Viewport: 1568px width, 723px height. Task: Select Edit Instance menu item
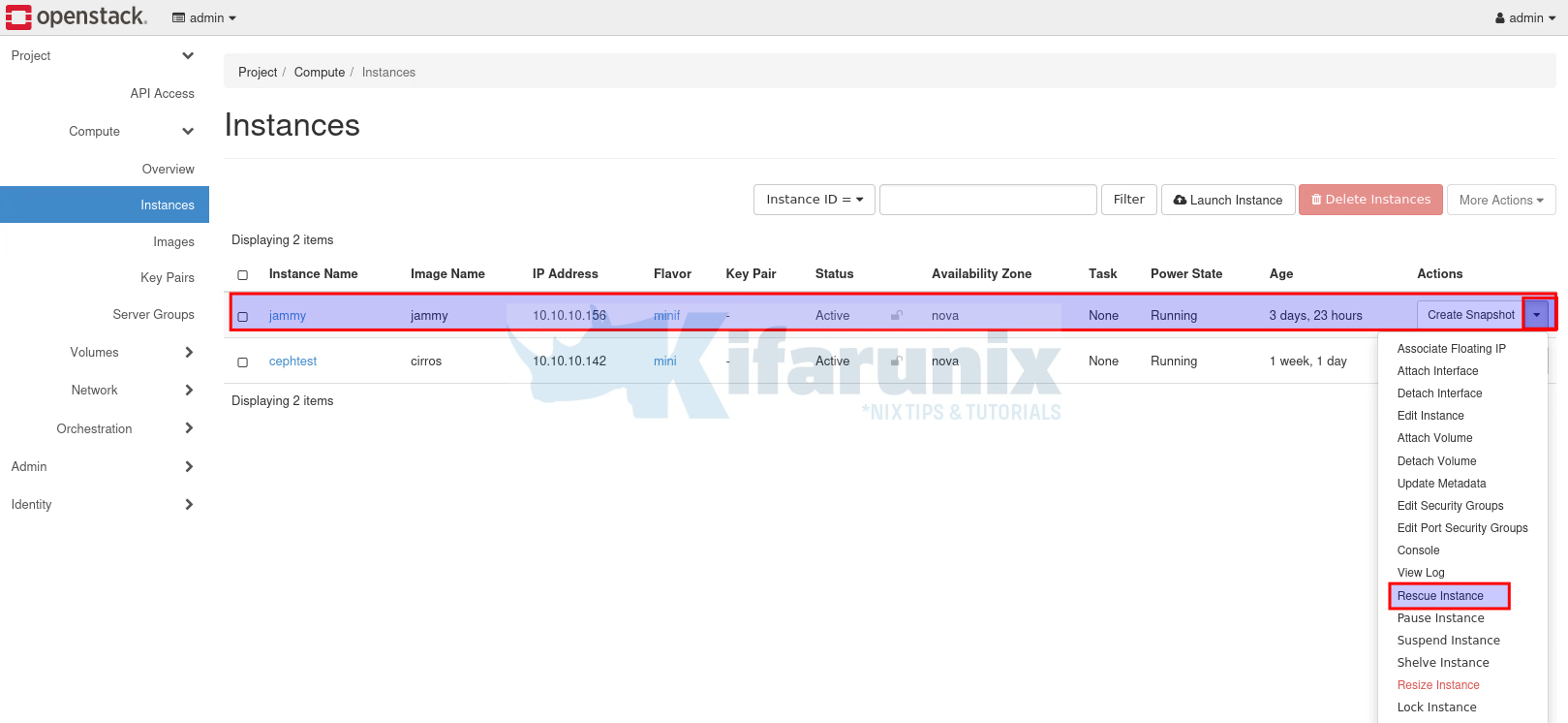coord(1430,416)
